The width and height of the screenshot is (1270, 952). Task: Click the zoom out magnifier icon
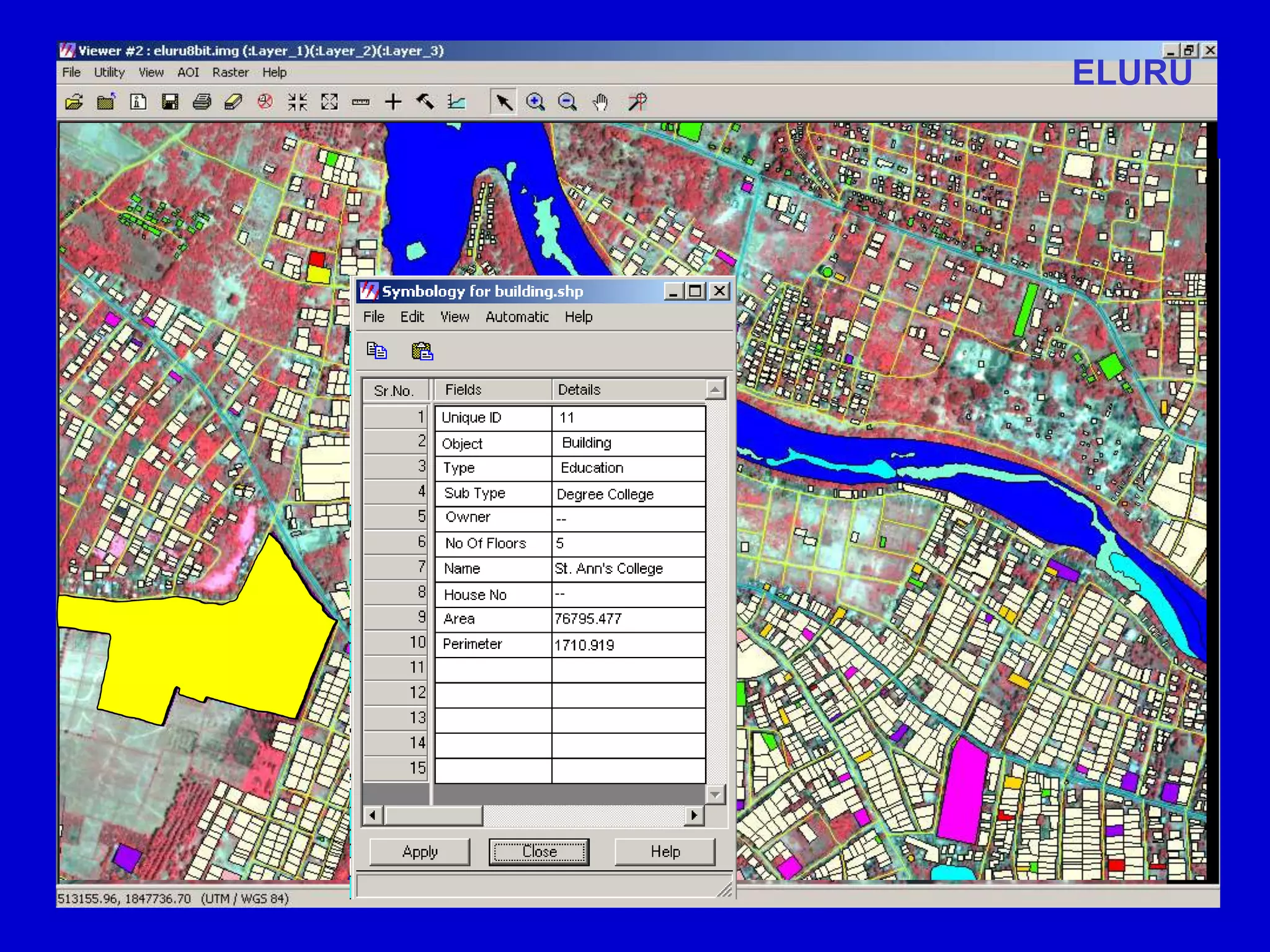[x=567, y=102]
